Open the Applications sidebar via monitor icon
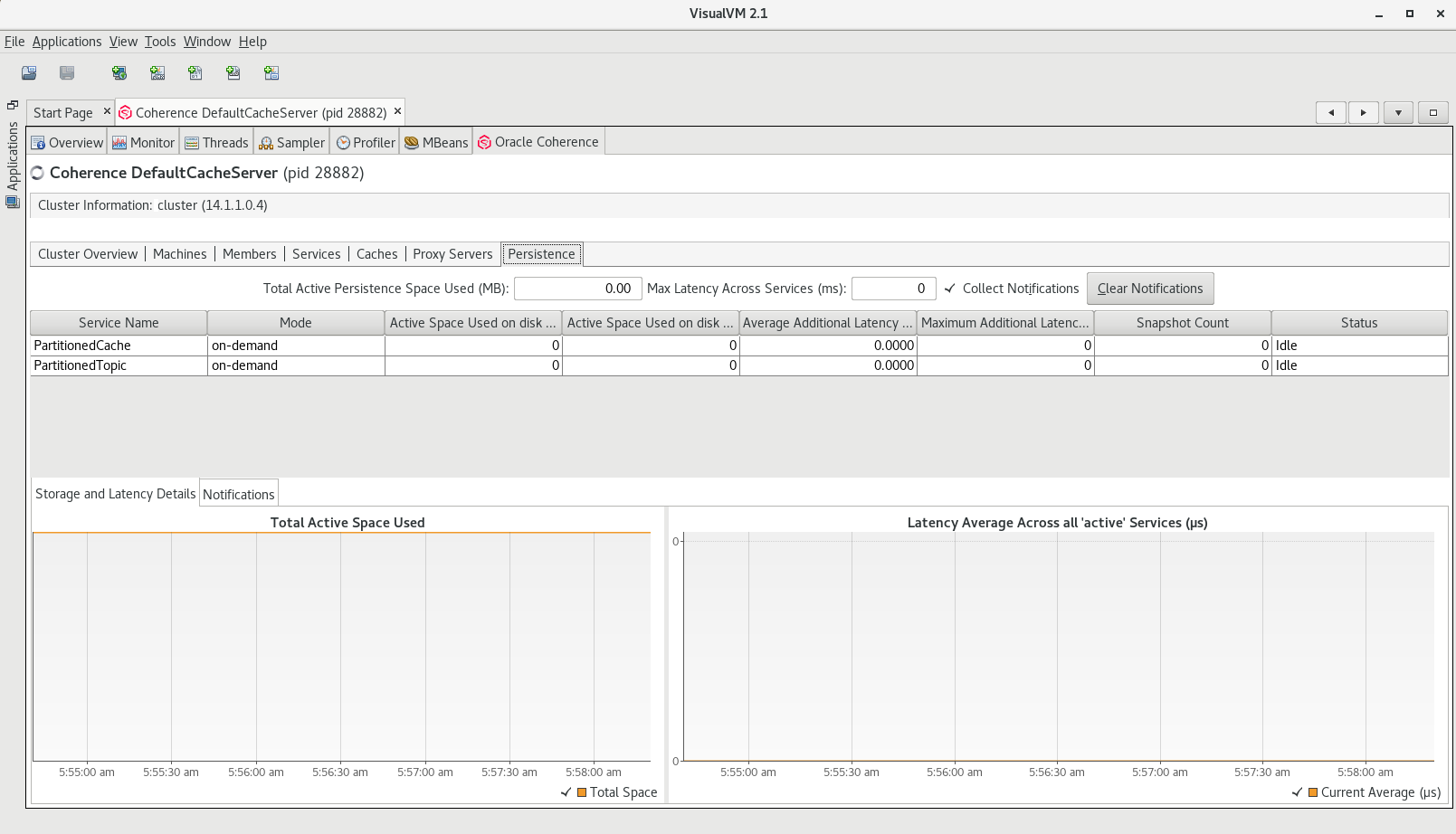1456x834 pixels. [13, 203]
